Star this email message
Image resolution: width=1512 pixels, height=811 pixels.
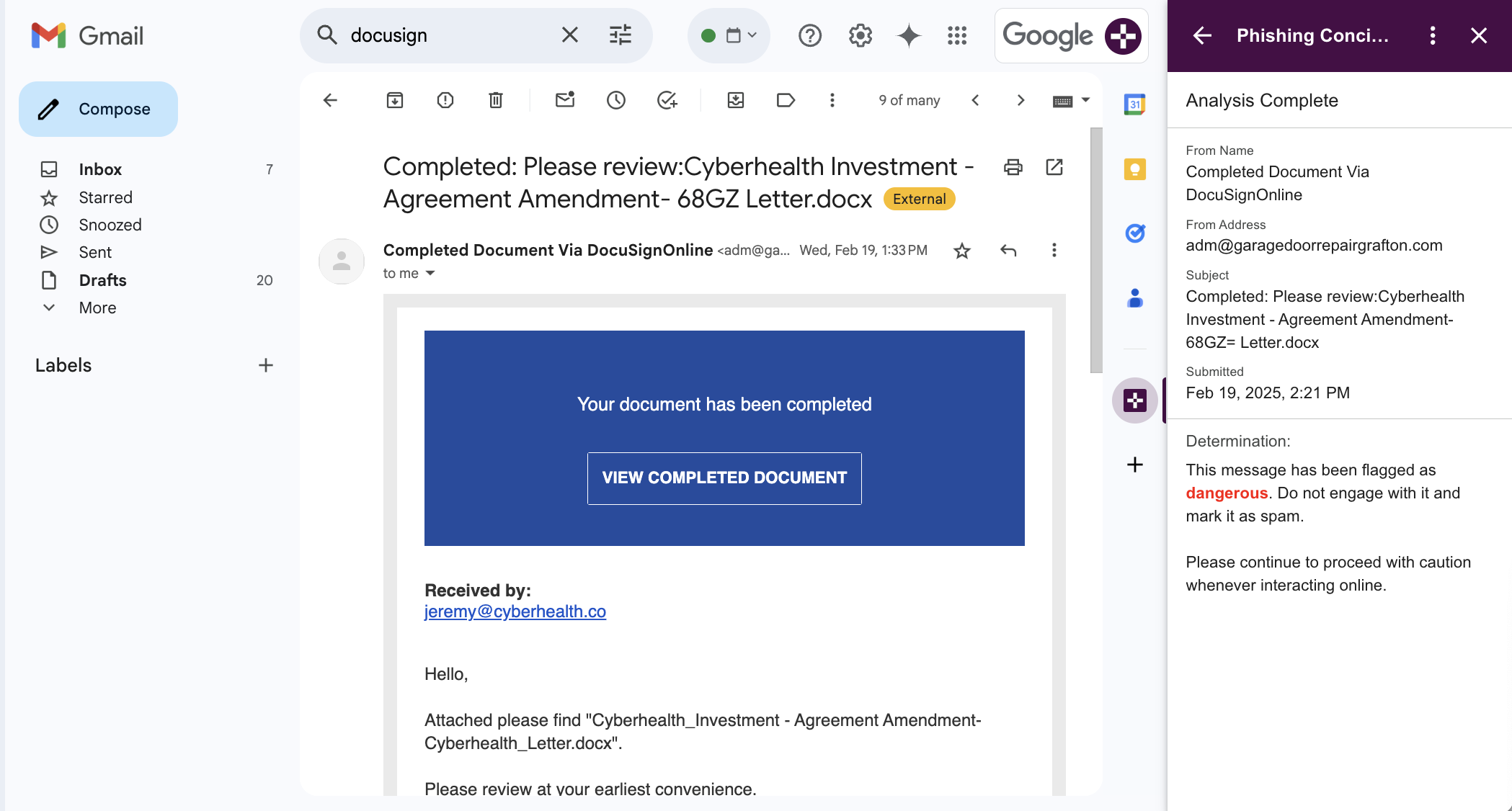962,251
